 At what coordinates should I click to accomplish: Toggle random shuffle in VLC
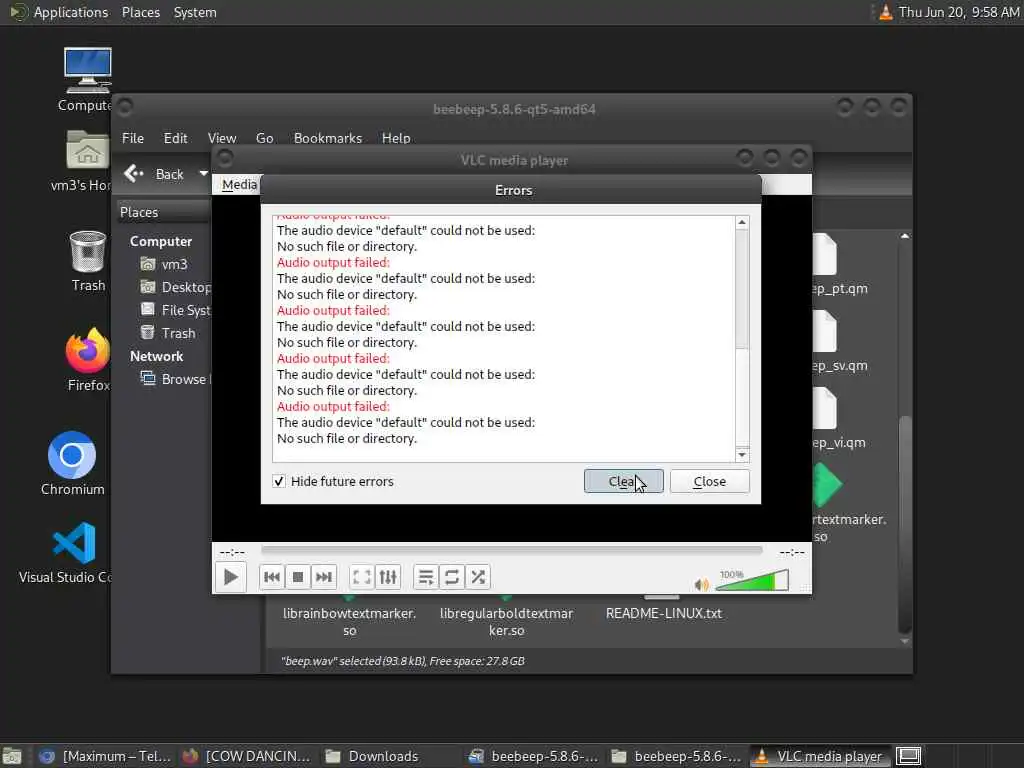[x=478, y=577]
